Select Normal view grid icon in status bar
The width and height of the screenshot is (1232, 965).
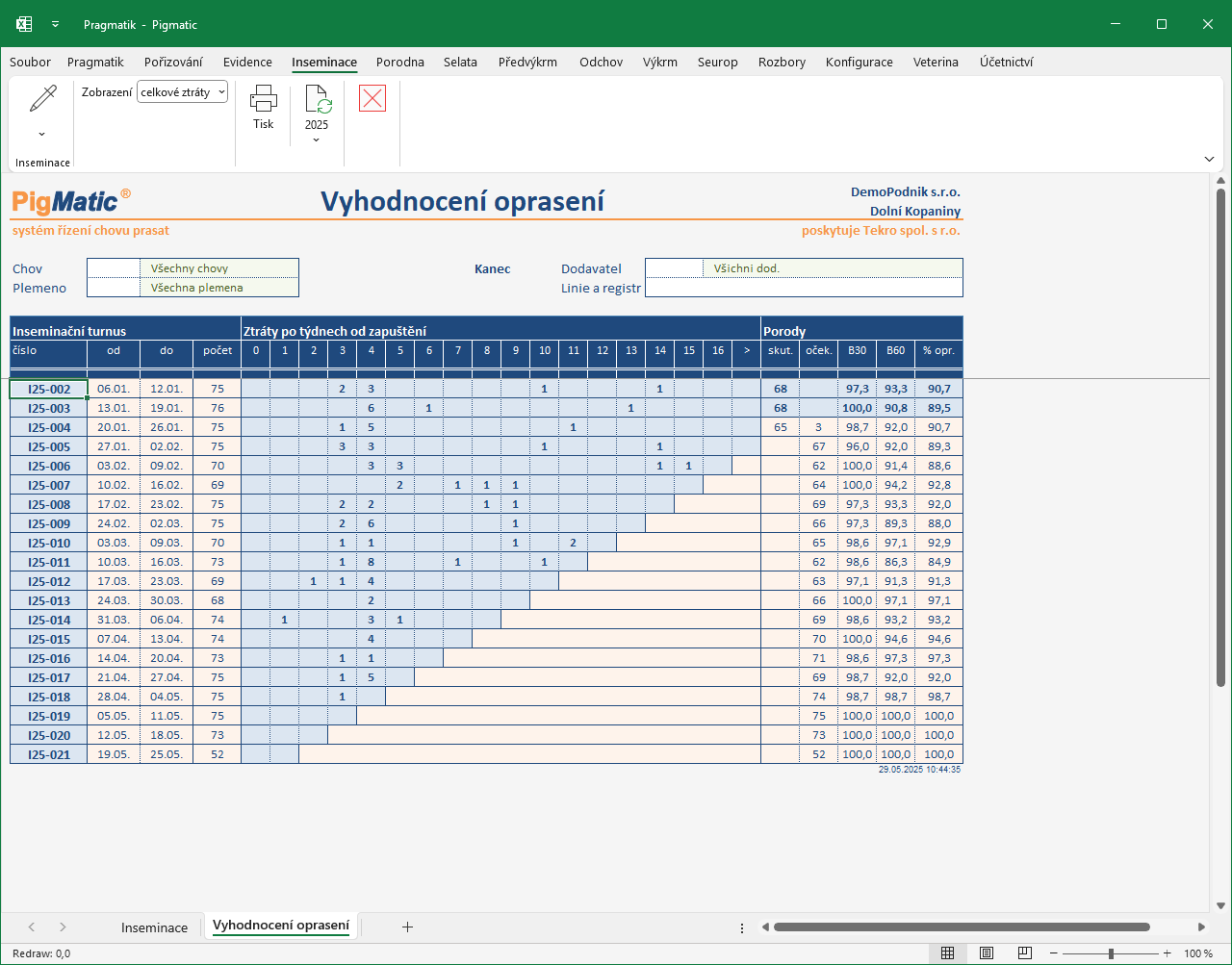tap(948, 953)
